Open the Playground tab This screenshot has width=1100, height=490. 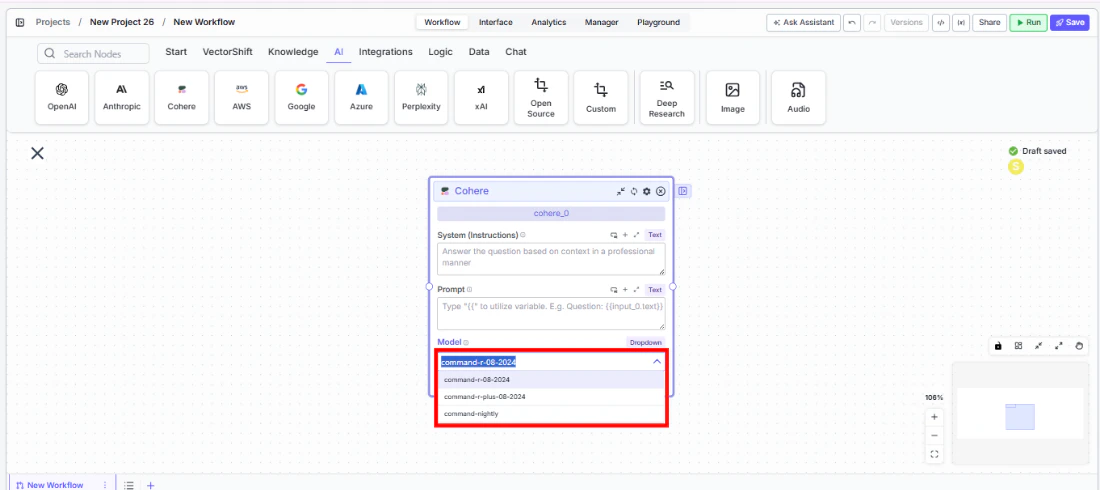click(x=659, y=22)
